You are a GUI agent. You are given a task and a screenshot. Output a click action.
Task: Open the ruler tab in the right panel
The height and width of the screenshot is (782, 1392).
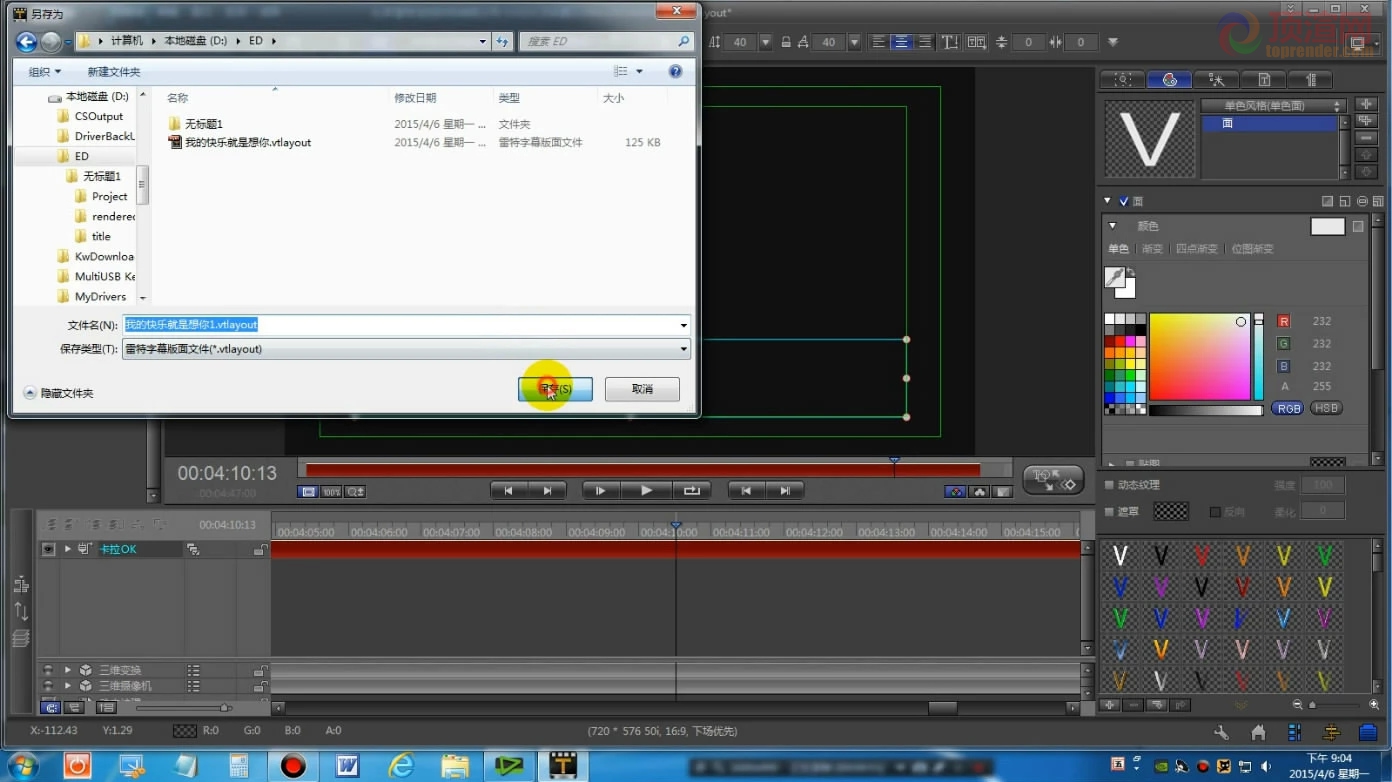point(1311,79)
